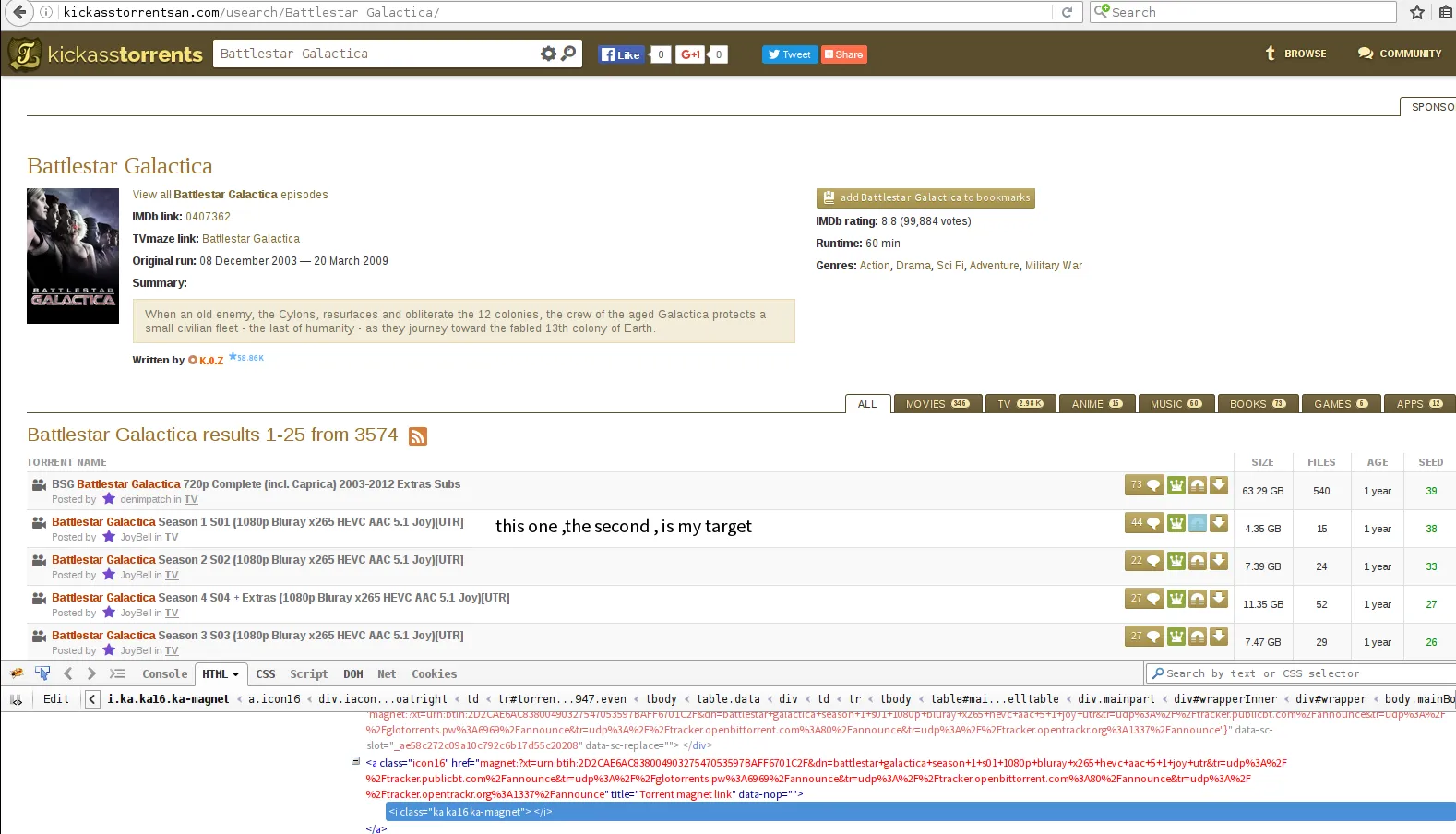This screenshot has width=1456, height=834.
Task: Open the BROWSE menu in site header
Action: [1295, 54]
